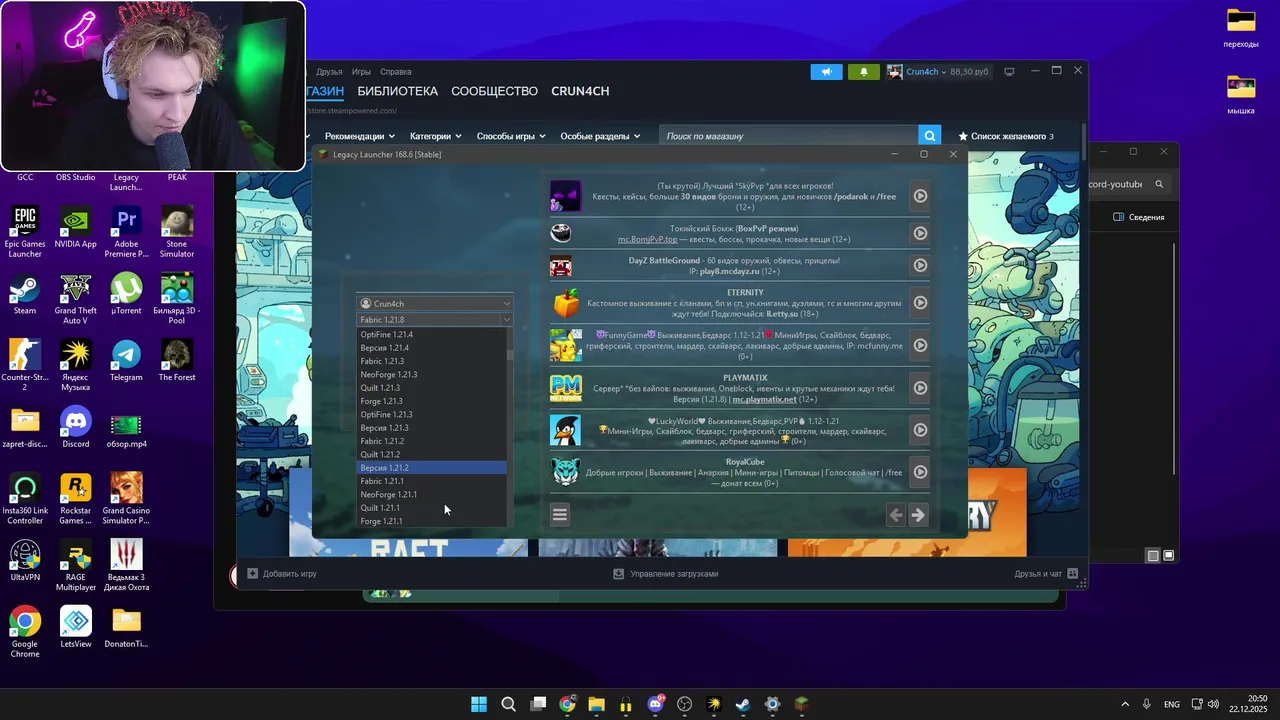Open Steam notifications bell icon
The height and width of the screenshot is (720, 1280).
point(864,72)
